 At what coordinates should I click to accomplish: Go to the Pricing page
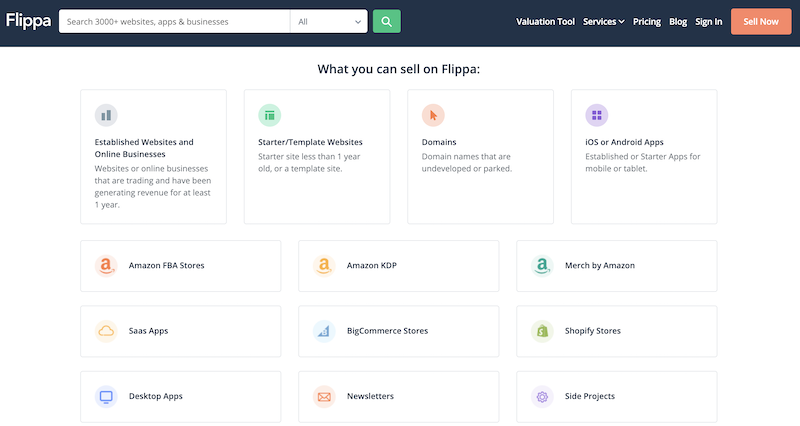coord(647,21)
